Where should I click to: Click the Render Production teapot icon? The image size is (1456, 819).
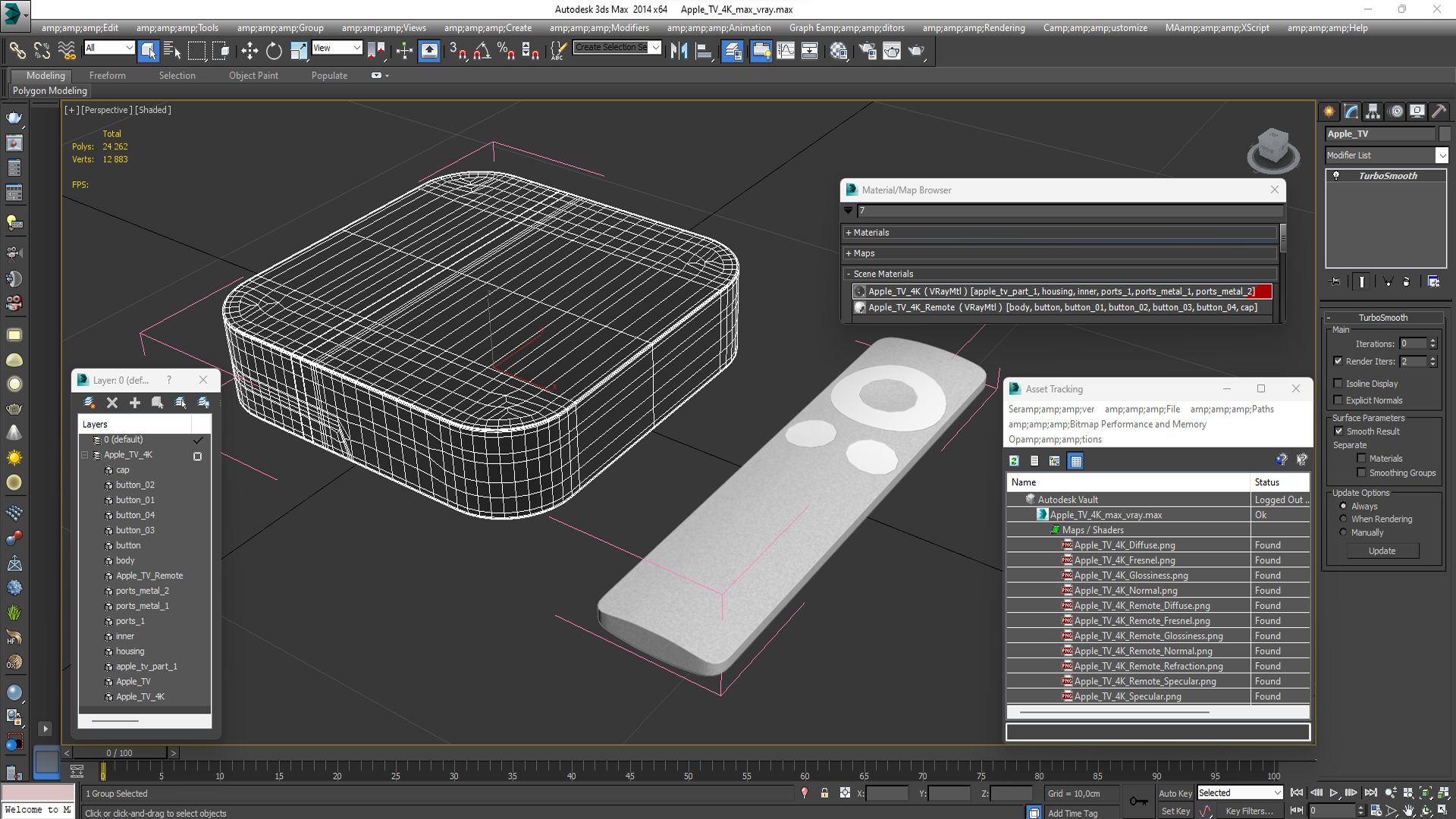[x=917, y=51]
